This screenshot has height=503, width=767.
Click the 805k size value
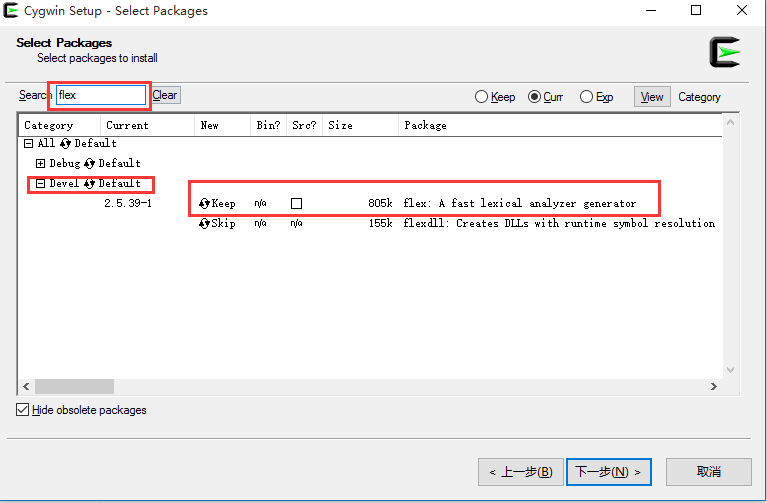click(x=381, y=203)
